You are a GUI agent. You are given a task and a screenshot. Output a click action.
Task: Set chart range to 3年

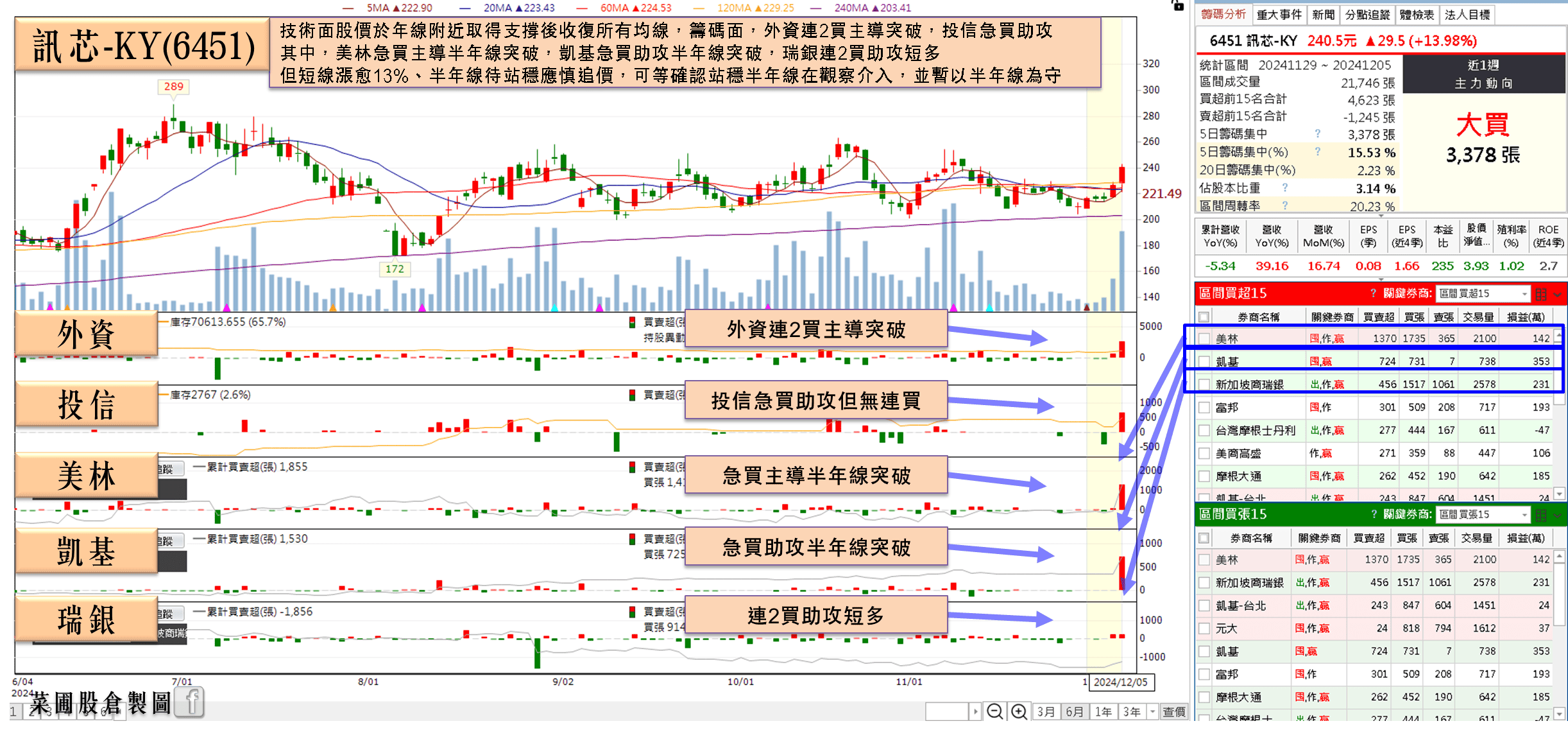click(x=1132, y=711)
